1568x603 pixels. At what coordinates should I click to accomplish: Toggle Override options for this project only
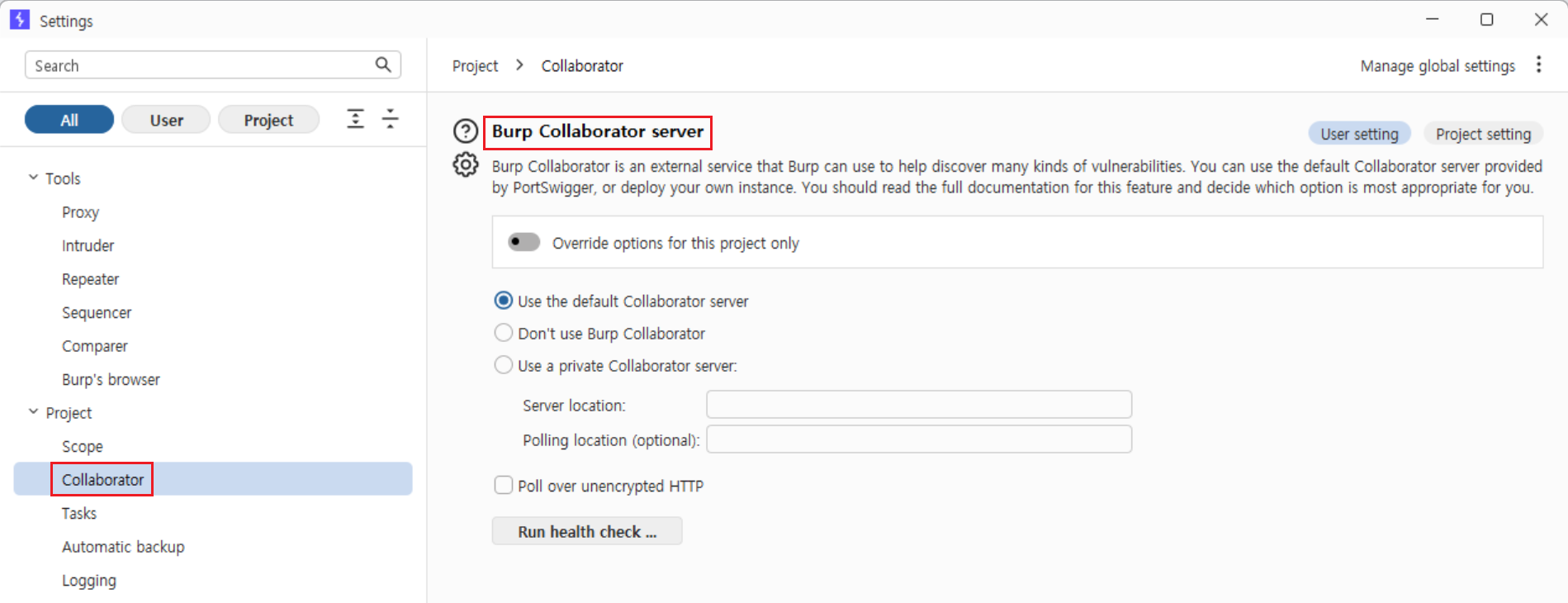(523, 242)
